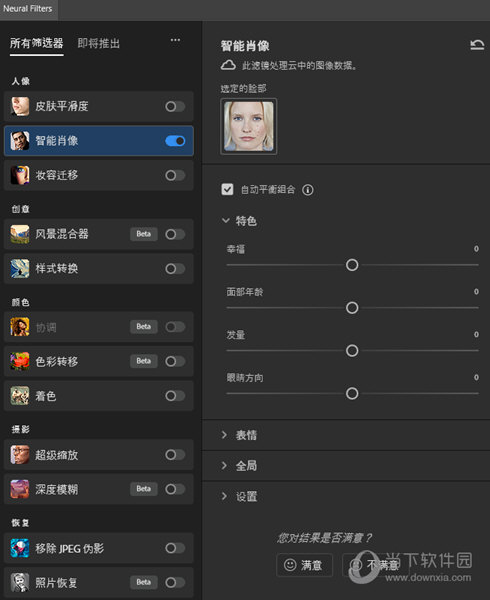Switch to the 即将推出 tab
Screen dimensions: 490x600
click(99, 43)
